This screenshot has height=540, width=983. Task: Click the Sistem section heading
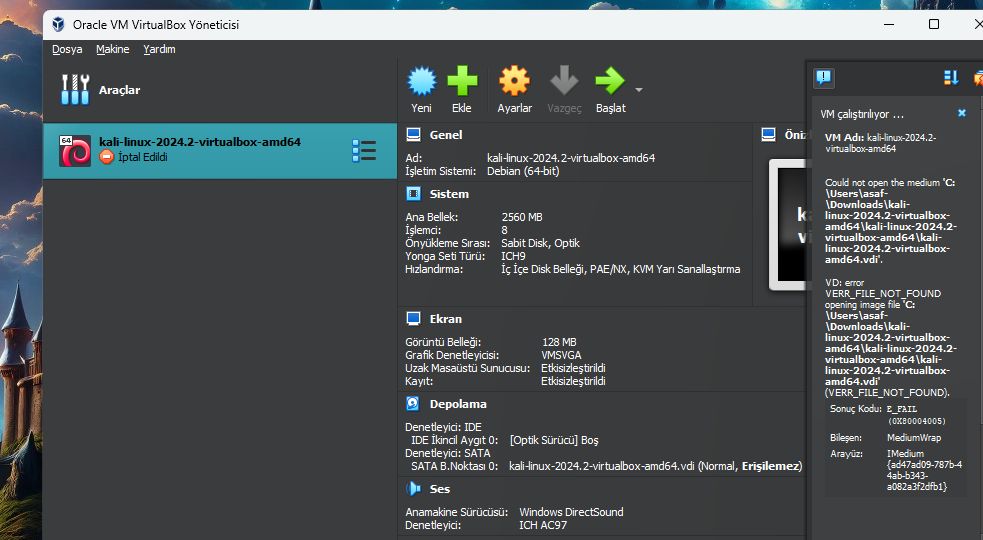point(449,194)
